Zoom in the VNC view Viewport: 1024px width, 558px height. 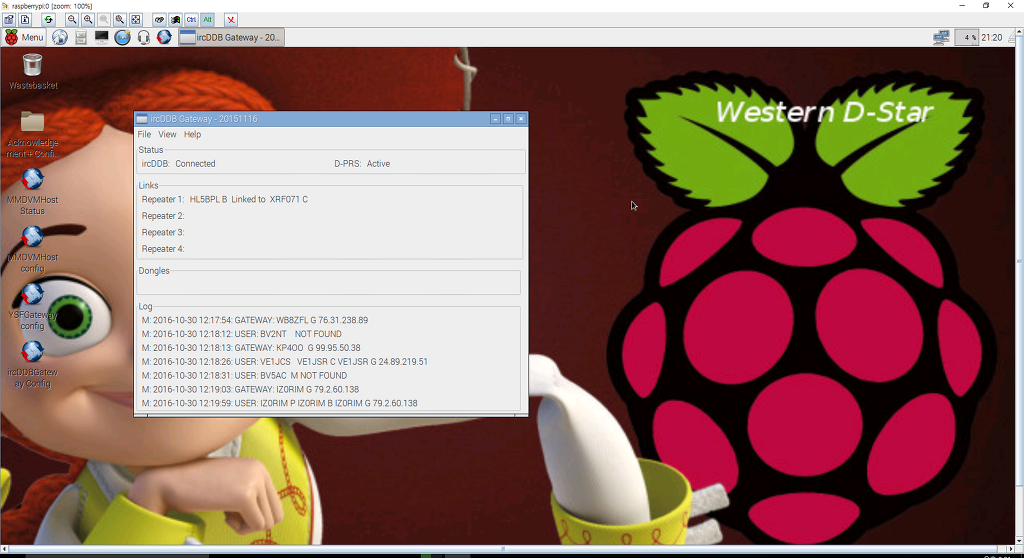88,20
